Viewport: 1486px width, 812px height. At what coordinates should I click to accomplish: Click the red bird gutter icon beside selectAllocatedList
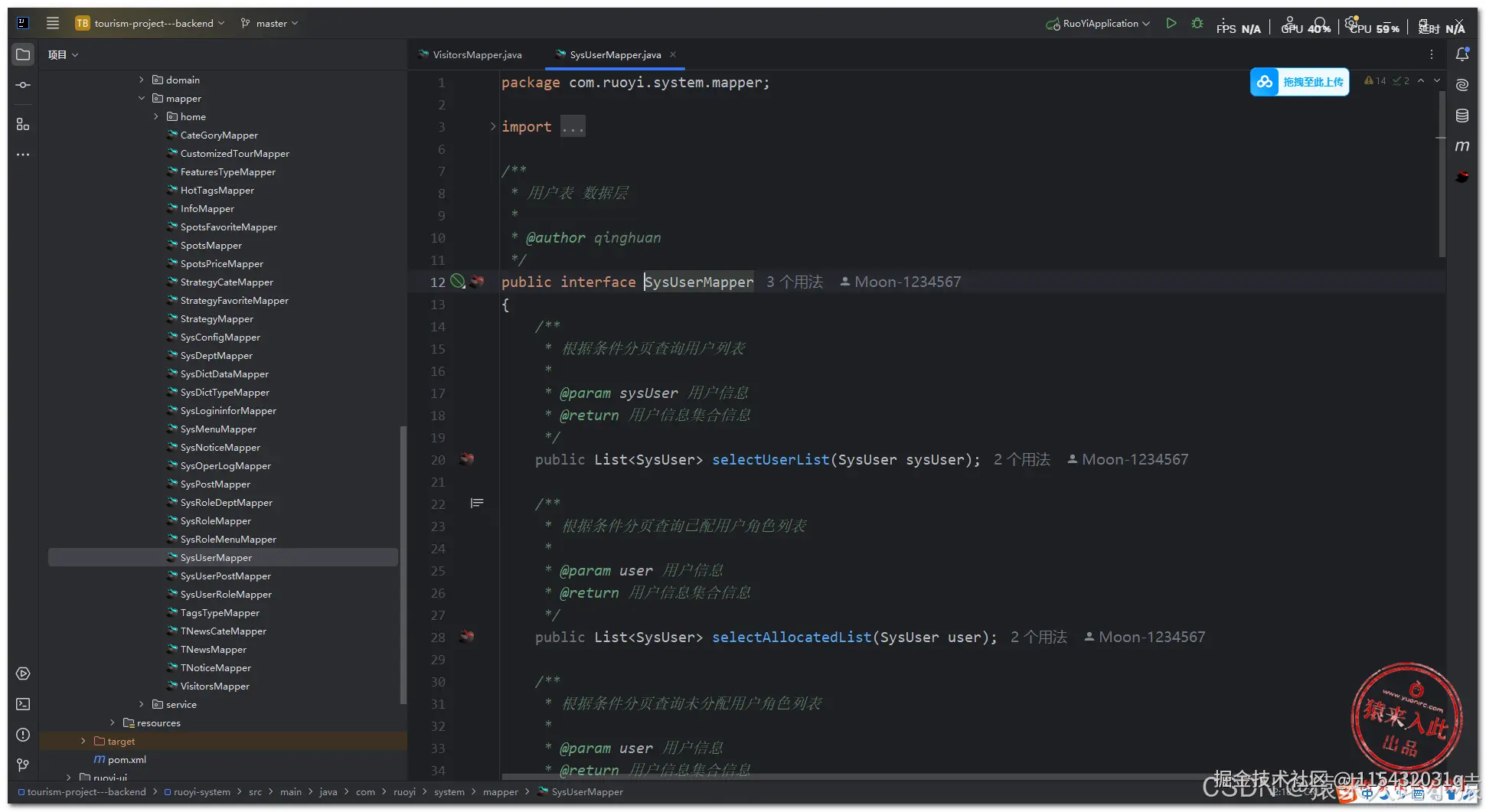point(466,636)
